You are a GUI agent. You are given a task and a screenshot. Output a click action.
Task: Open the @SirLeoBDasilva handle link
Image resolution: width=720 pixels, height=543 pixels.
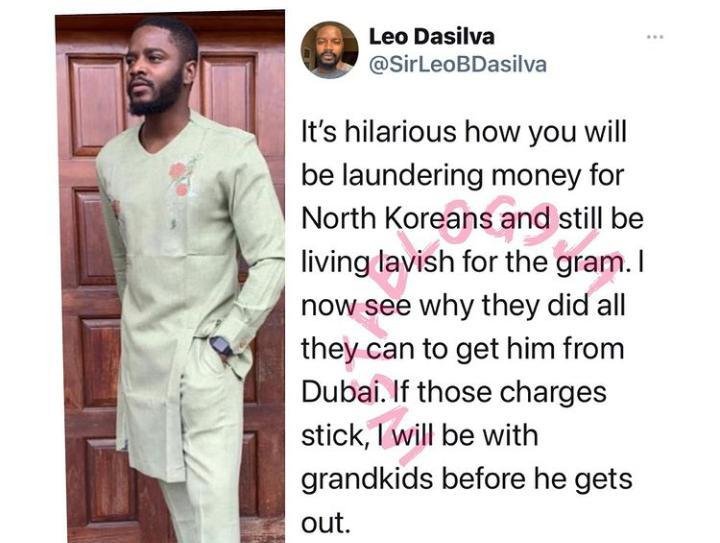[458, 65]
